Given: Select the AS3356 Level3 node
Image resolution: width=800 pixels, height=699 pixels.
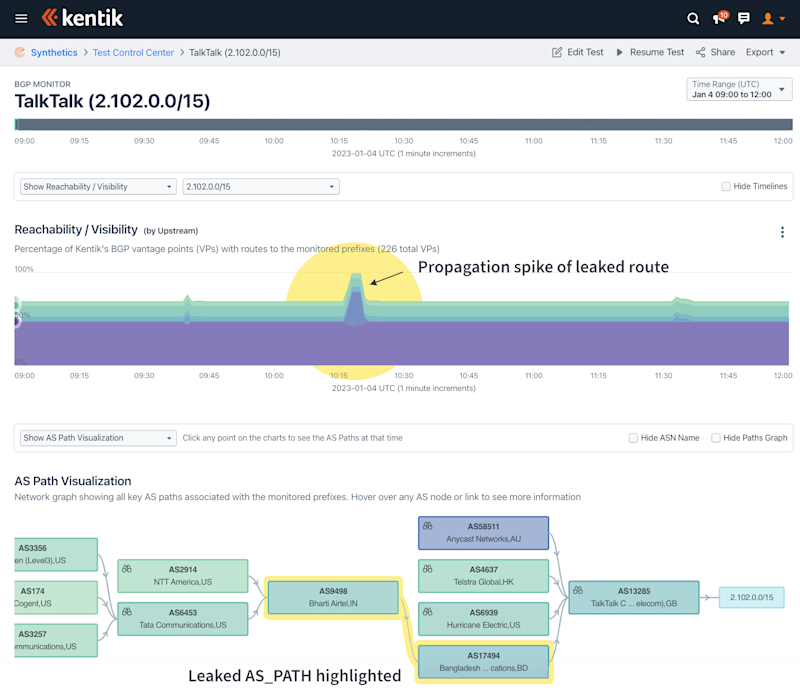Looking at the screenshot, I should point(56,554).
